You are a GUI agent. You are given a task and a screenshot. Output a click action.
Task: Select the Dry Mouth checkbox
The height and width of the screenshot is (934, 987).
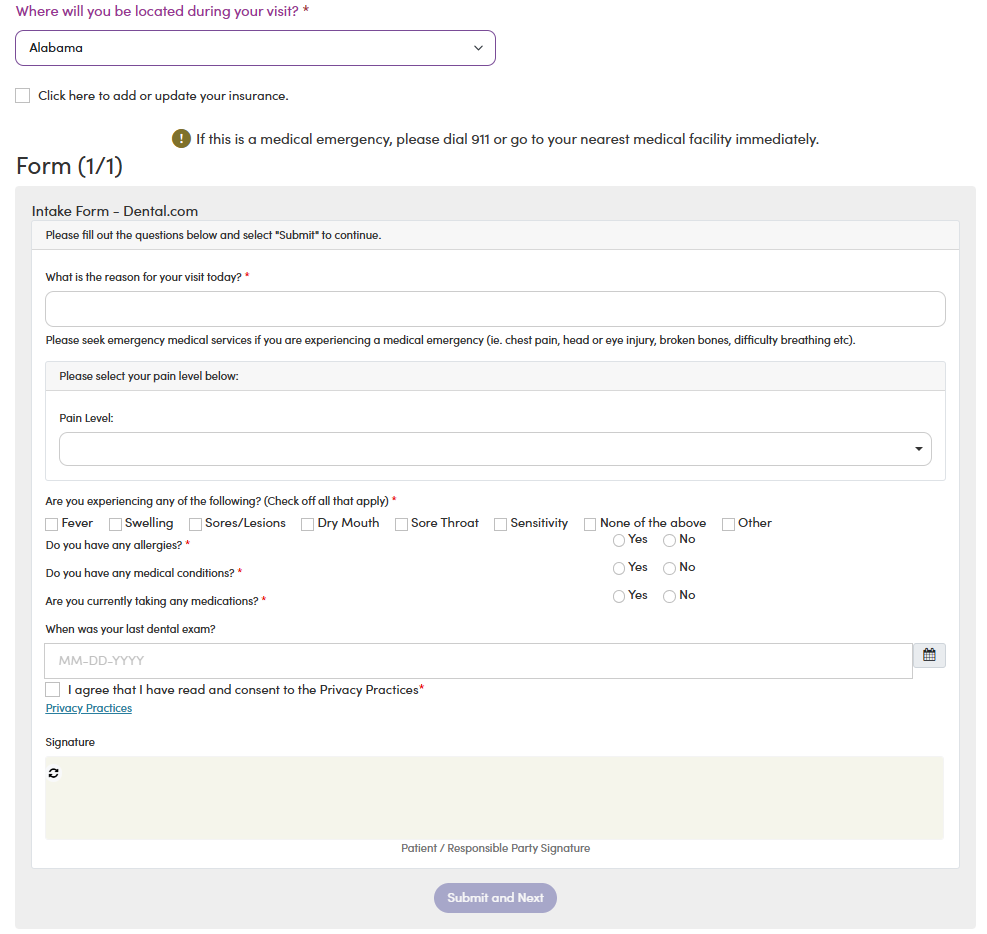click(x=308, y=524)
